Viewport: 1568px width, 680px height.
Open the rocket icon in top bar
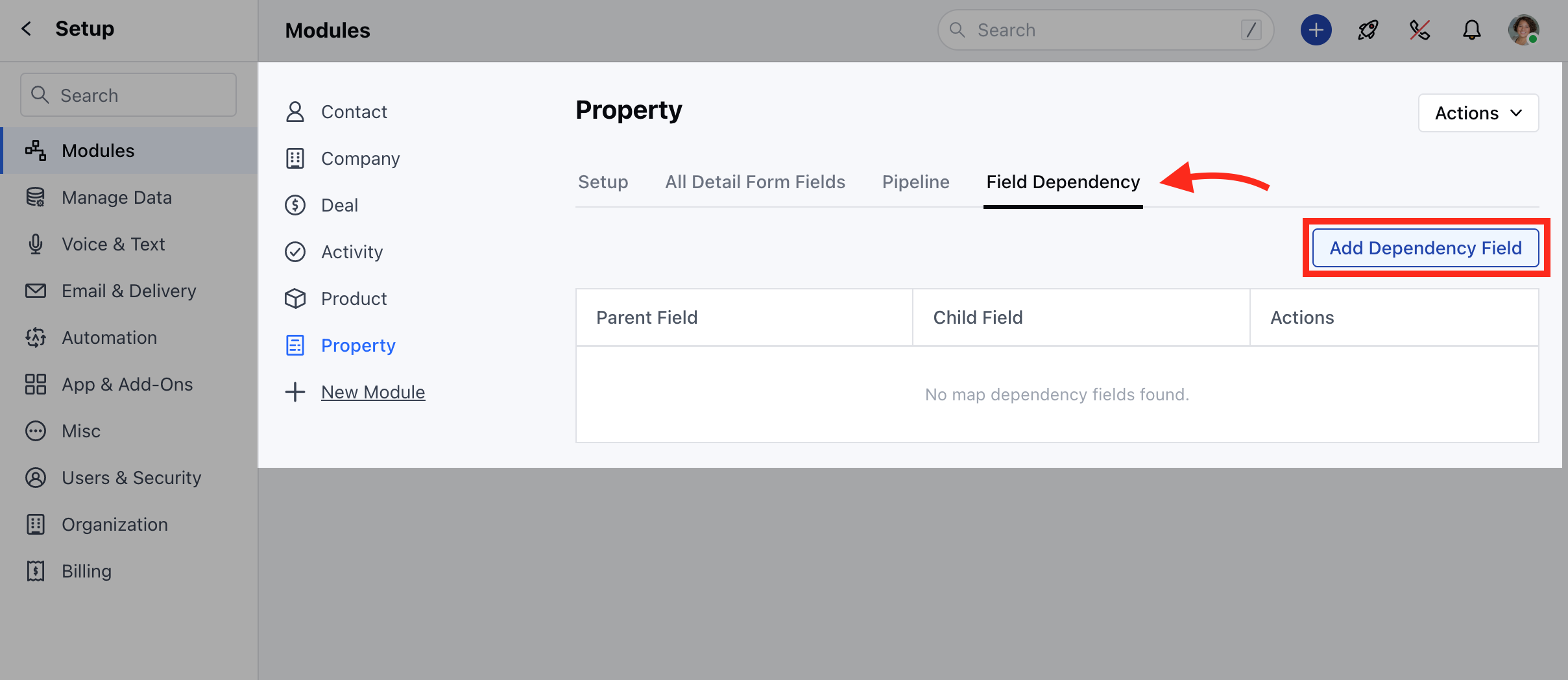pyautogui.click(x=1368, y=30)
